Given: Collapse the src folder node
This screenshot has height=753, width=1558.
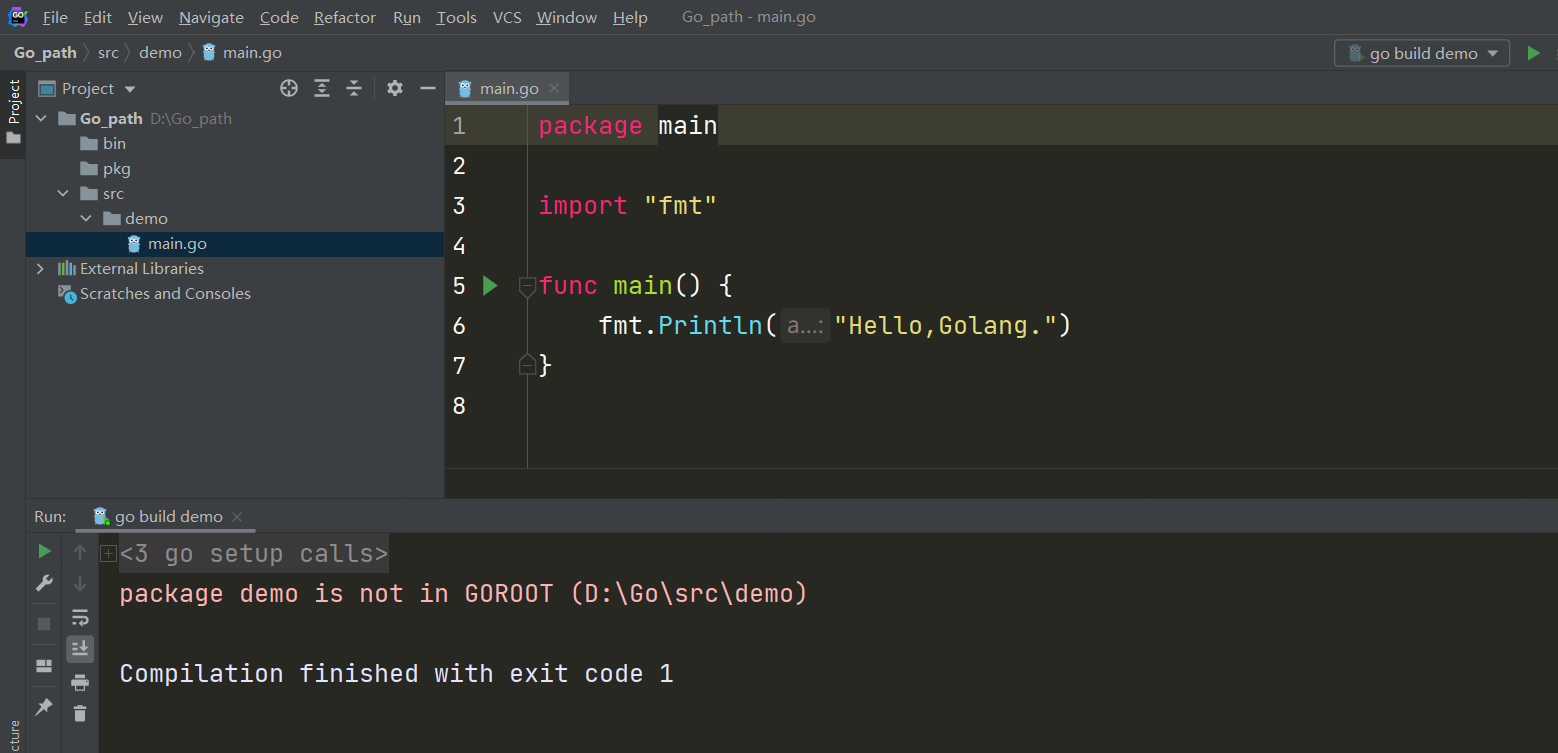Looking at the screenshot, I should click(64, 193).
